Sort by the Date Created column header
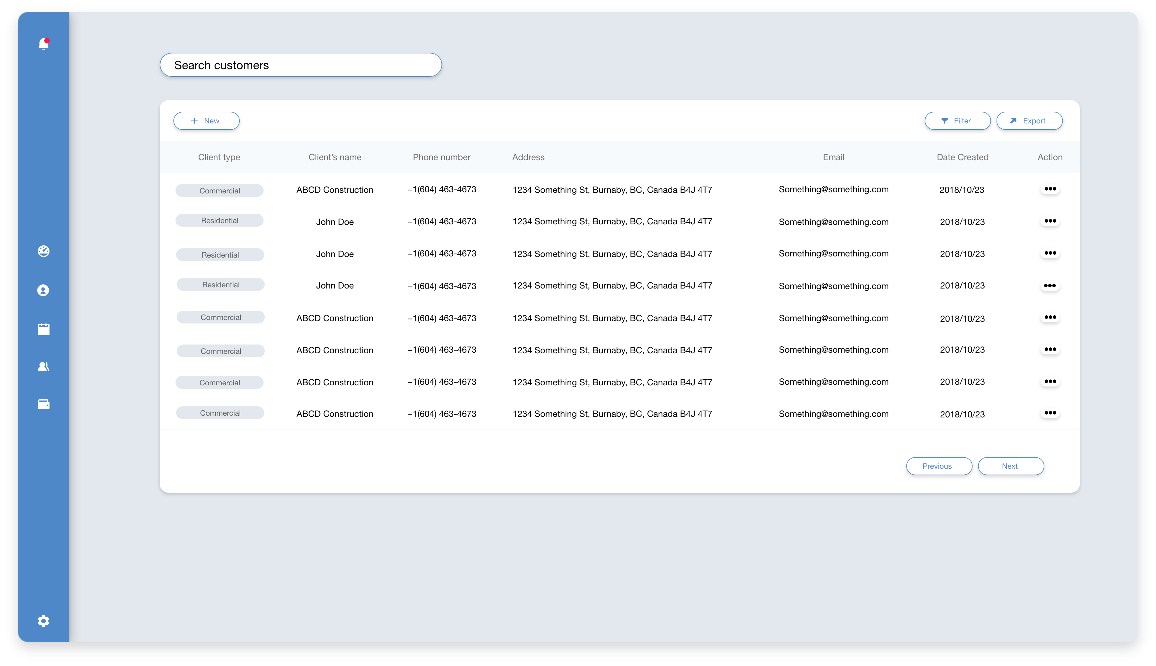The width and height of the screenshot is (1156, 666). tap(962, 157)
